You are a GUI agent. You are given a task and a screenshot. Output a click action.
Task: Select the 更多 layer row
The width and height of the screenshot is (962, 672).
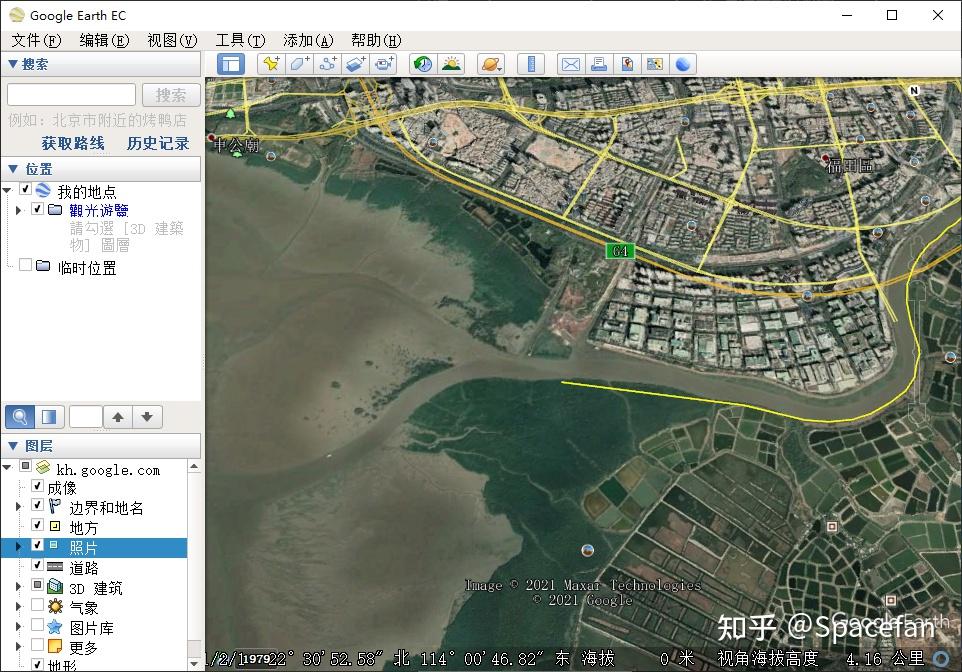[x=83, y=647]
